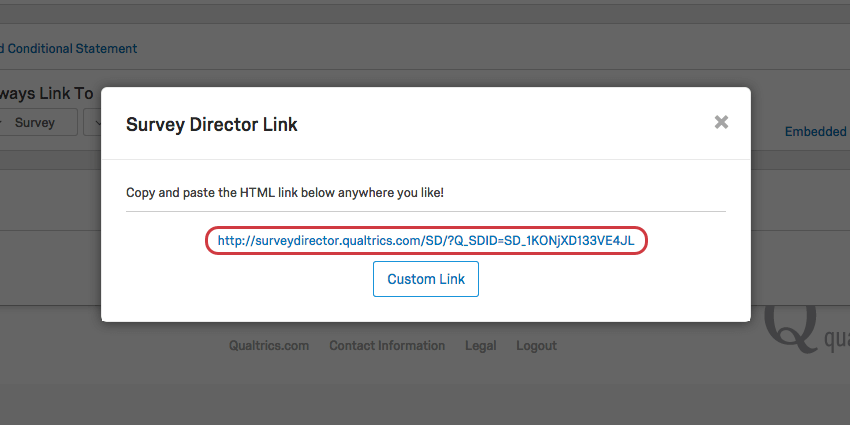Open the surveydirector.qualtrics.com URL link

pyautogui.click(x=426, y=241)
